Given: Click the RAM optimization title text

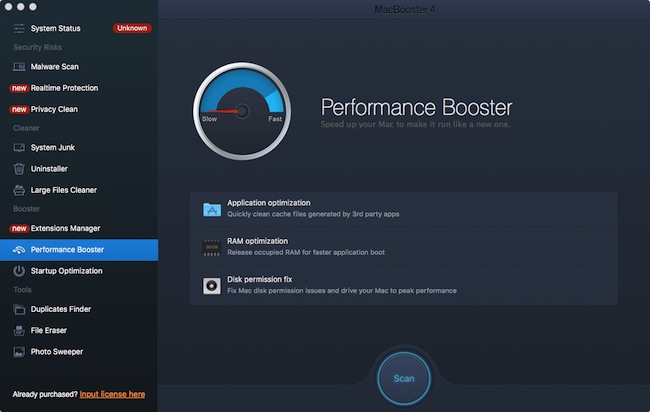Looking at the screenshot, I should pyautogui.click(x=257, y=241).
